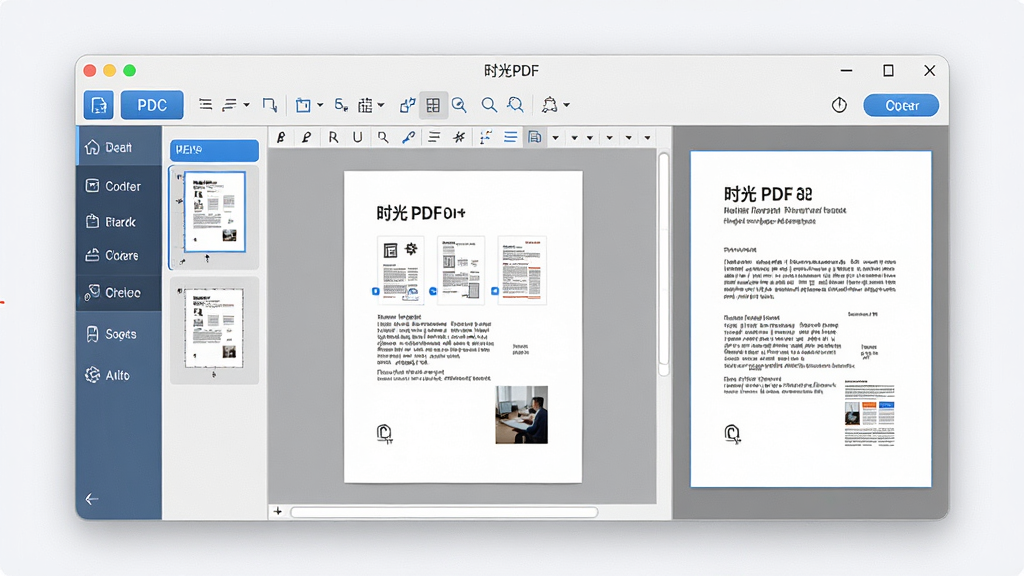The width and height of the screenshot is (1024, 576).
Task: Click the magnifier next to the highlighted grid icon
Action: click(459, 105)
